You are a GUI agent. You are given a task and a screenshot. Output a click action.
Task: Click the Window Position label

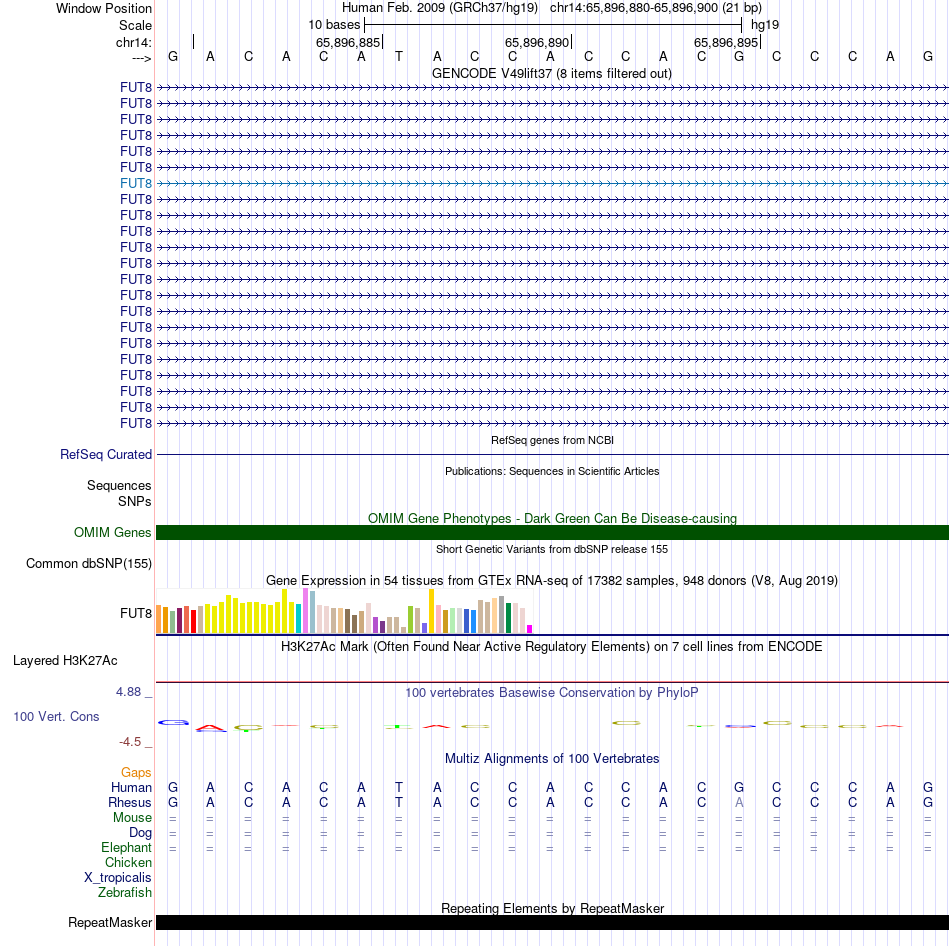pyautogui.click(x=104, y=8)
